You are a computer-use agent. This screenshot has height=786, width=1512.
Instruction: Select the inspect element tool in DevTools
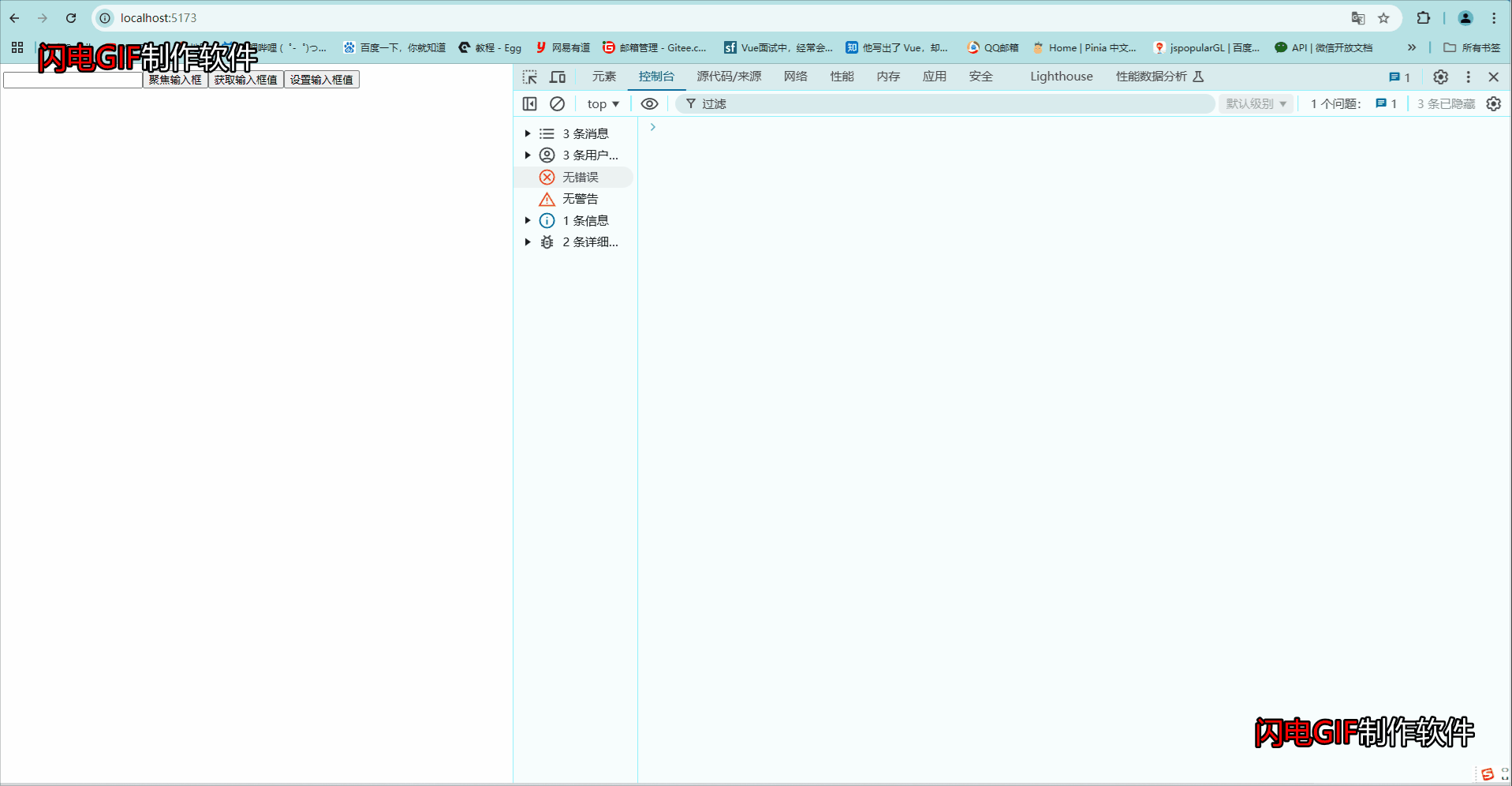point(529,77)
